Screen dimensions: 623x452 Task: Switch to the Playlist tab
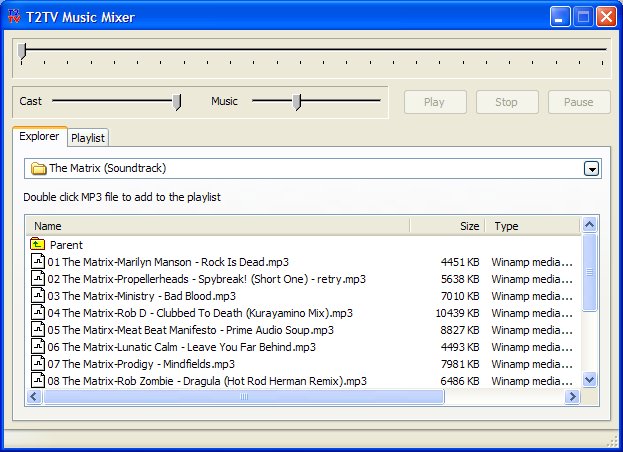[88, 138]
